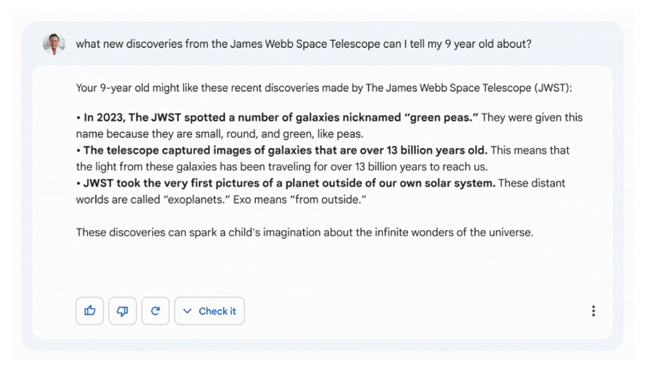Click "infinite wonders of the universe" phrase
Screen dimensions: 650x368
pyautogui.click(x=454, y=232)
